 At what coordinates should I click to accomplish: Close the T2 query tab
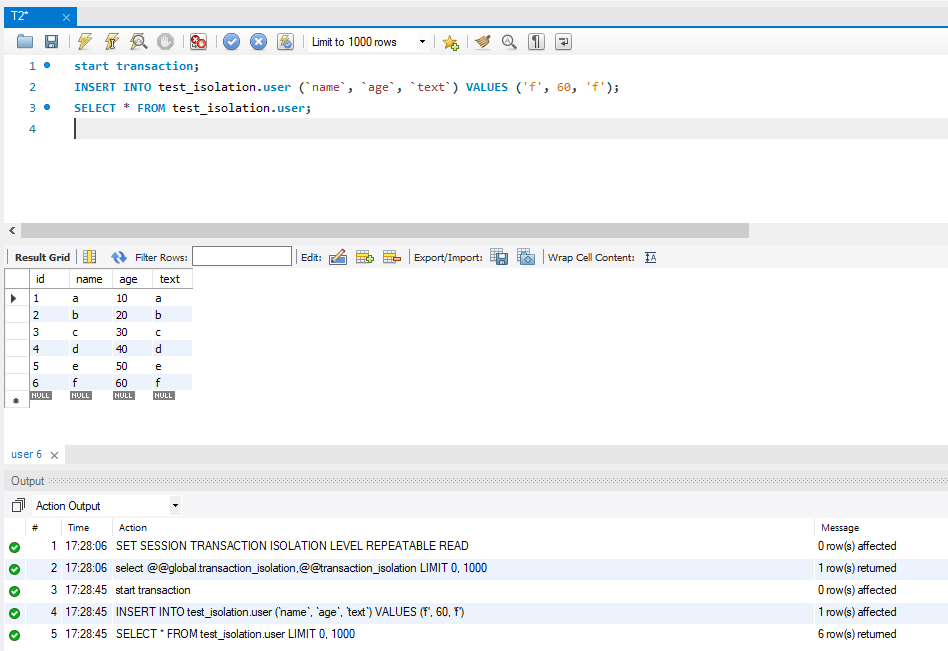click(67, 18)
